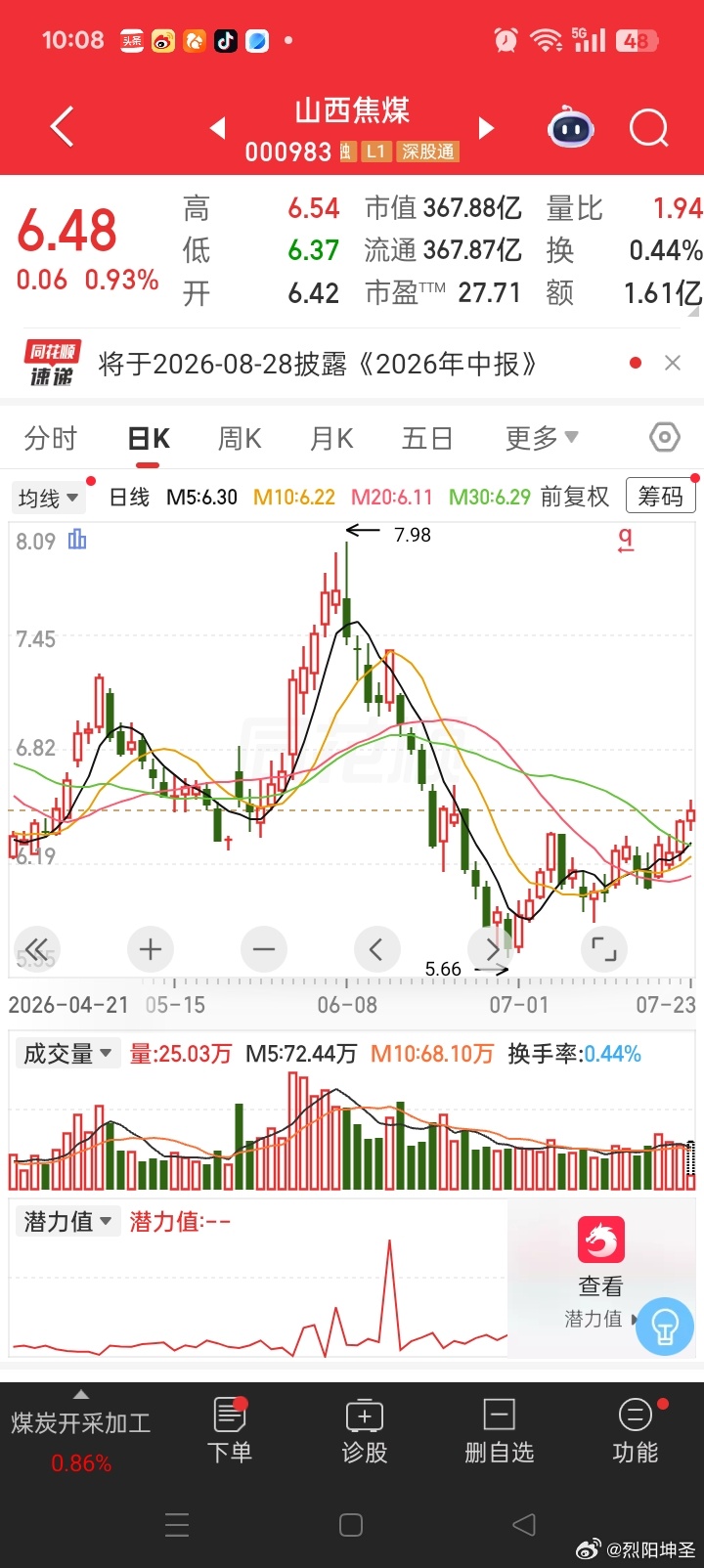Dismiss the 2026年中报 disclosure notice
The height and width of the screenshot is (1568, 704).
[672, 363]
